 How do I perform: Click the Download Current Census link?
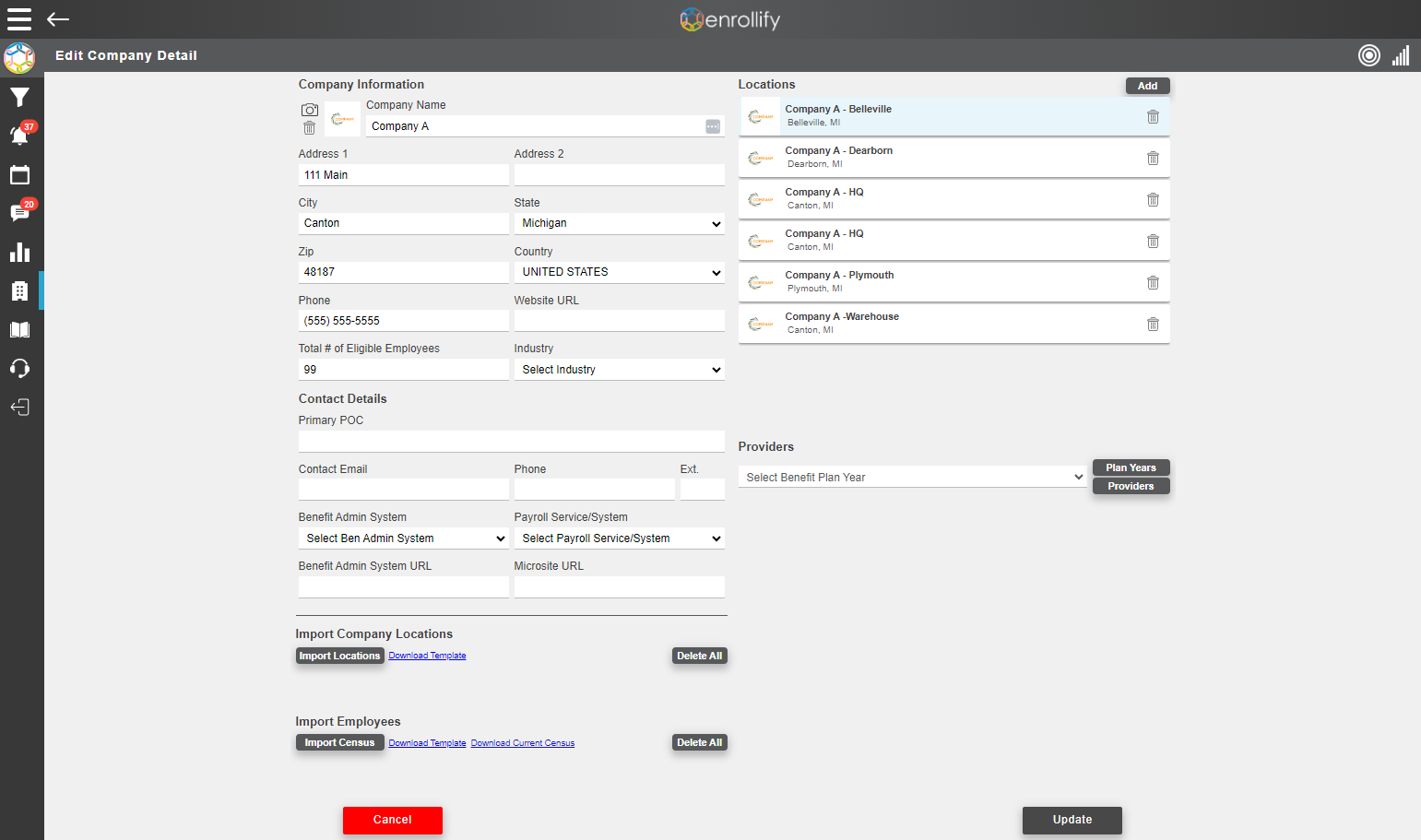523,743
